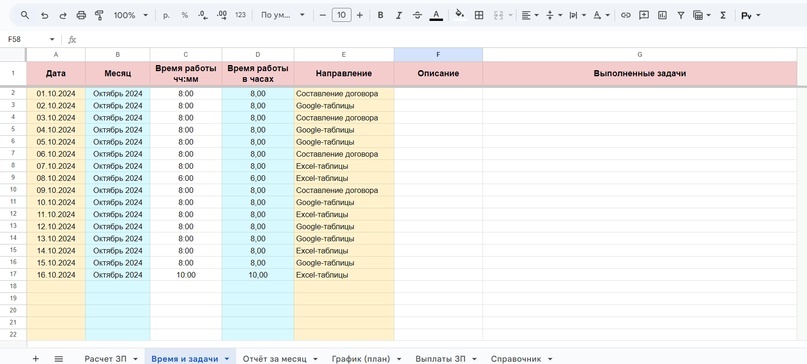Open vertical align options

(554, 15)
